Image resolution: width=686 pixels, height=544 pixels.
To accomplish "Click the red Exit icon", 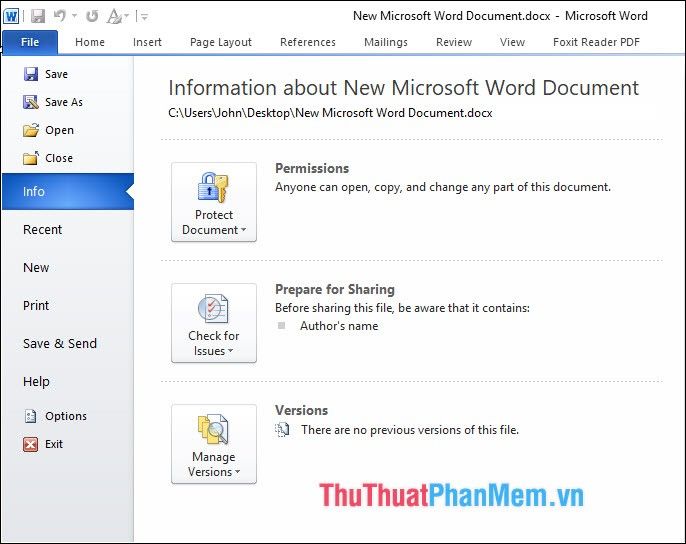I will click(x=30, y=444).
